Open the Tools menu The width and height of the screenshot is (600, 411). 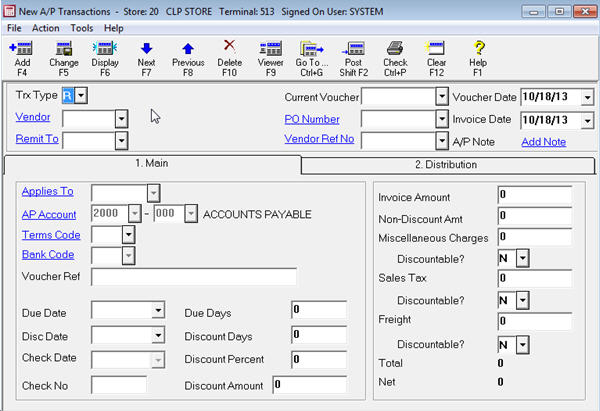tap(82, 28)
